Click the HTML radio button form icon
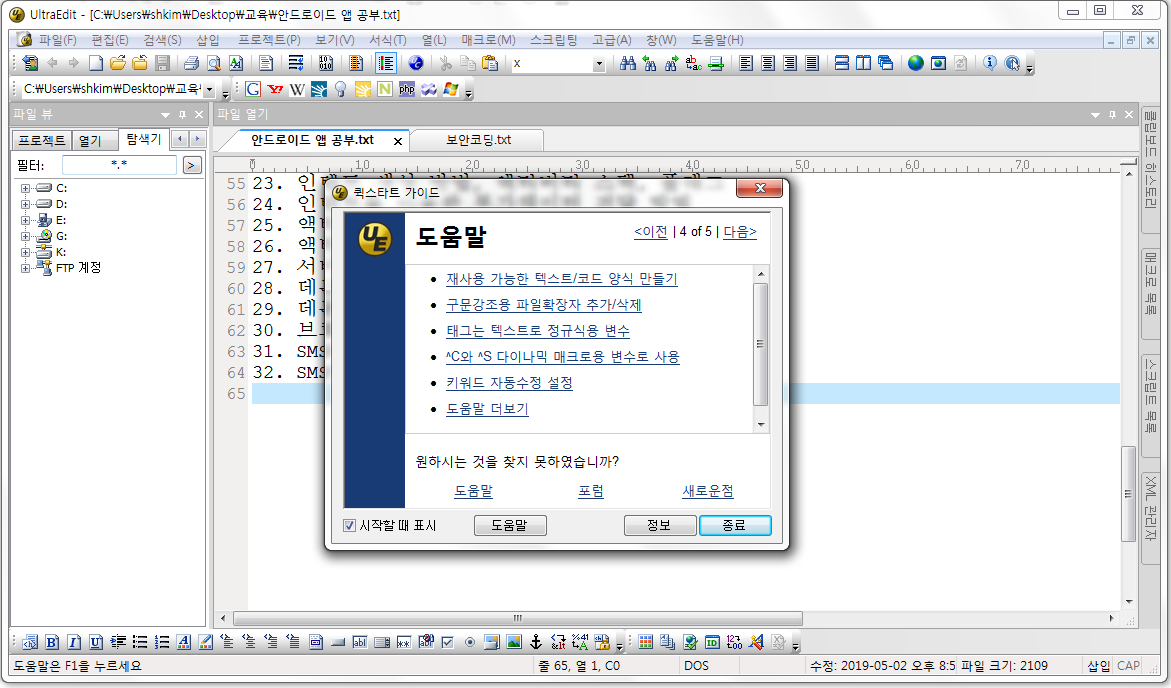 [470, 642]
